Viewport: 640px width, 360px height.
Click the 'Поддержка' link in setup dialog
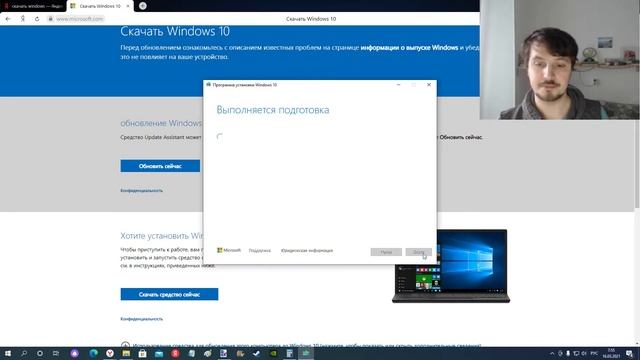260,251
